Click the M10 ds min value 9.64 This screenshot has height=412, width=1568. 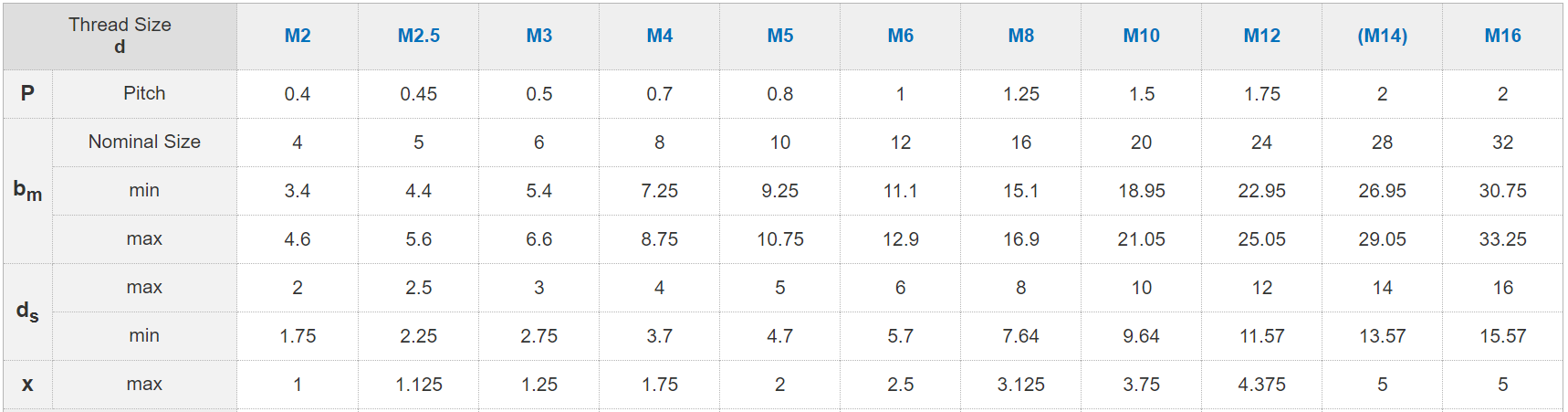pyautogui.click(x=1141, y=336)
